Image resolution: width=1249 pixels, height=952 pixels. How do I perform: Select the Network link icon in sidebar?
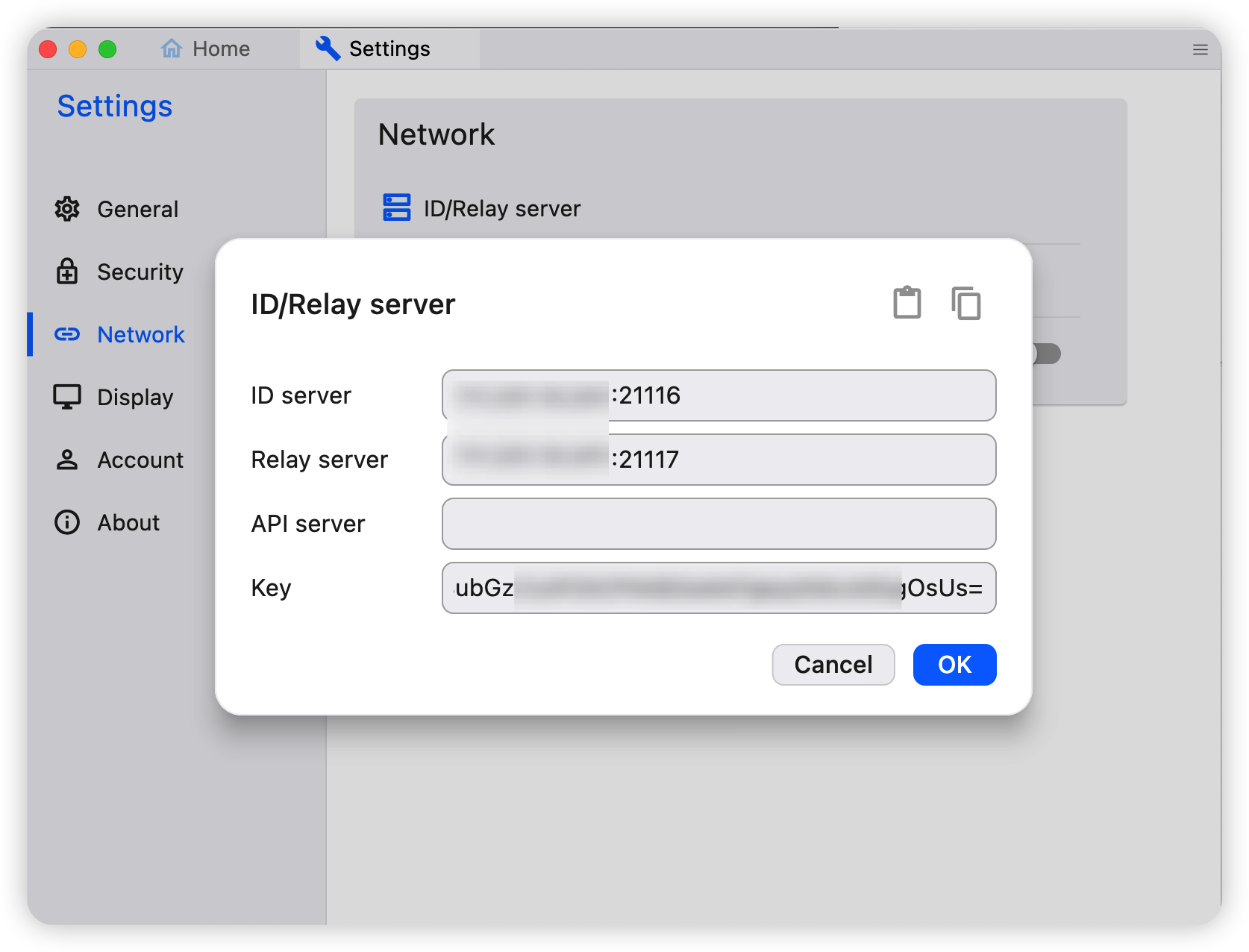(x=67, y=334)
